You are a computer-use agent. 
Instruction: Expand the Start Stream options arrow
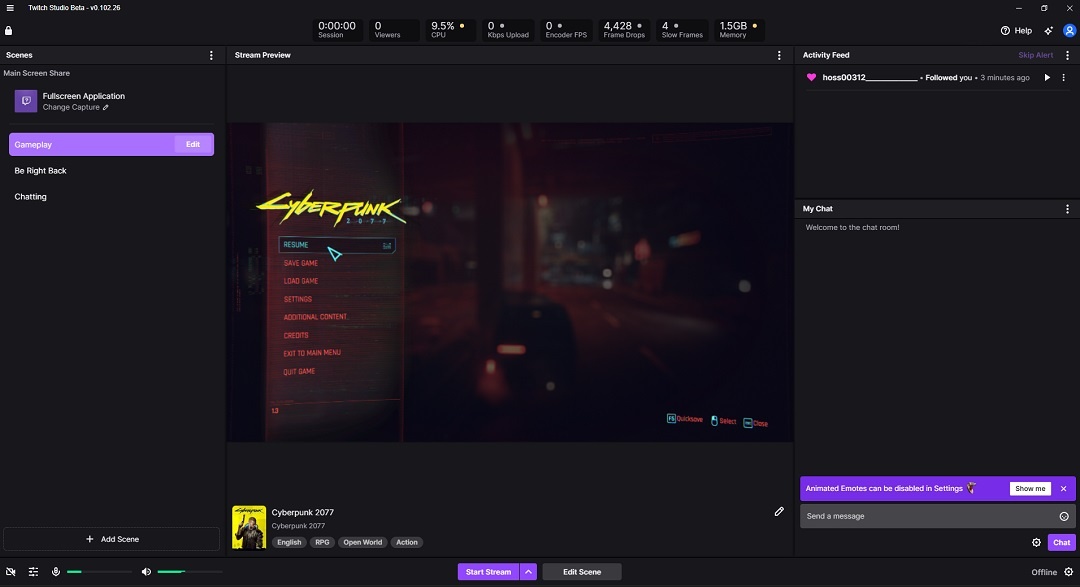coord(528,572)
